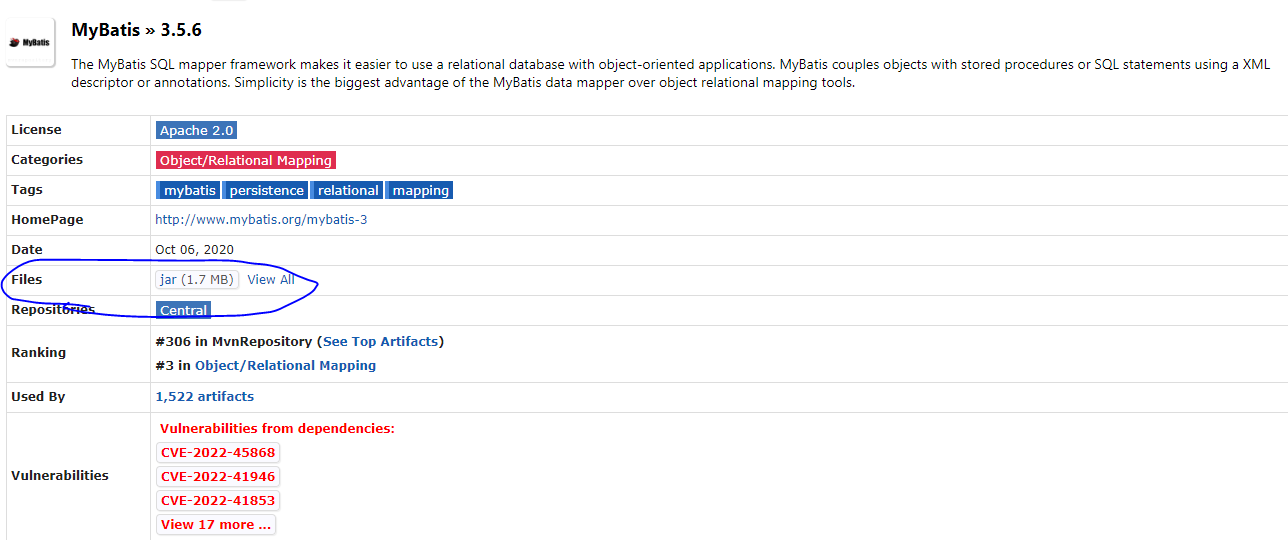Viewport: 1288px width, 540px height.
Task: Select the persistence tag
Action: click(265, 190)
